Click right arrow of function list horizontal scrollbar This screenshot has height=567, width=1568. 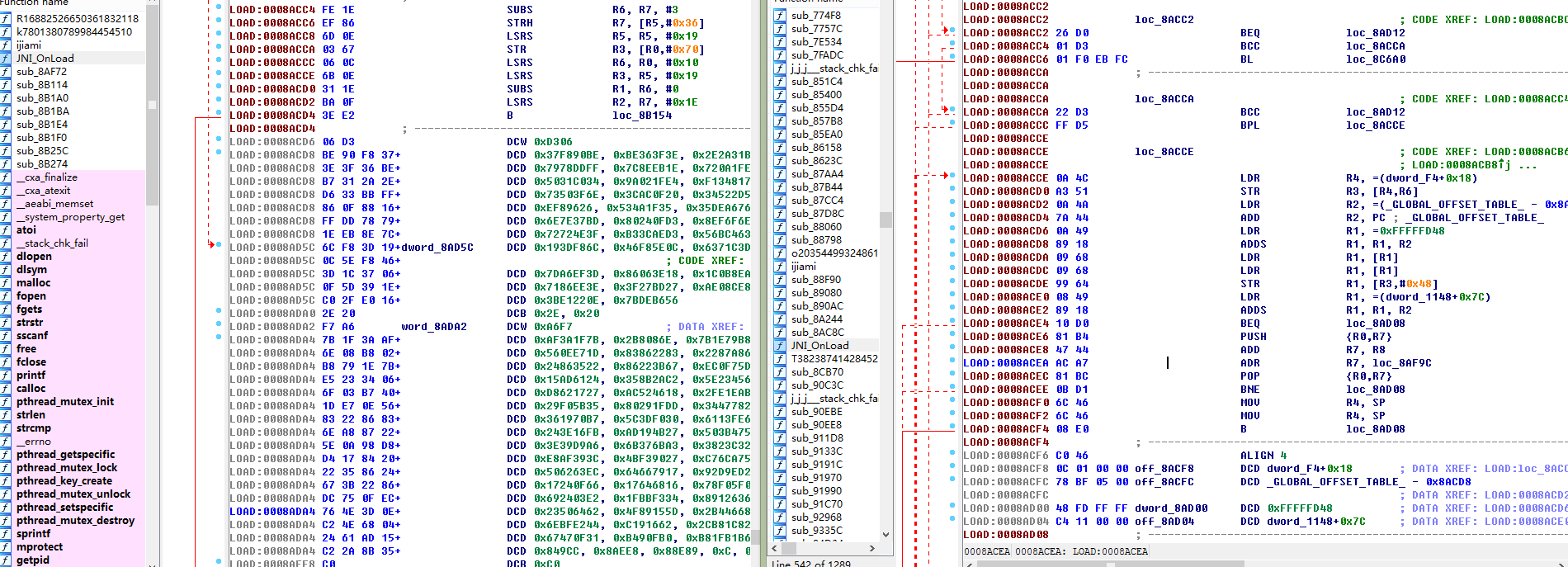[x=872, y=548]
